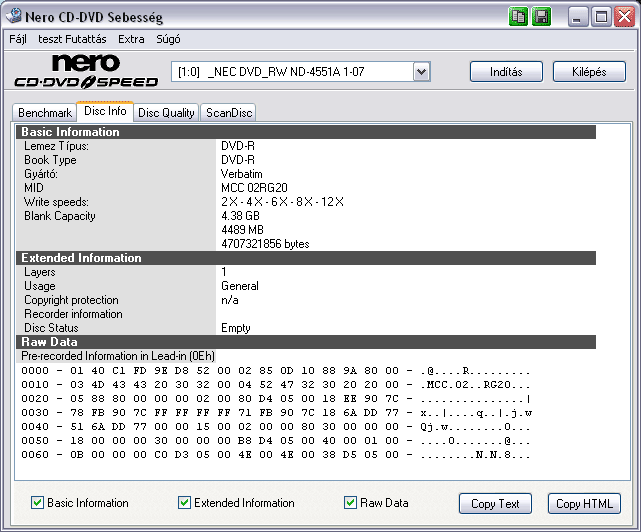Click the Extended Information section header
The image size is (641, 532).
(x=306, y=258)
